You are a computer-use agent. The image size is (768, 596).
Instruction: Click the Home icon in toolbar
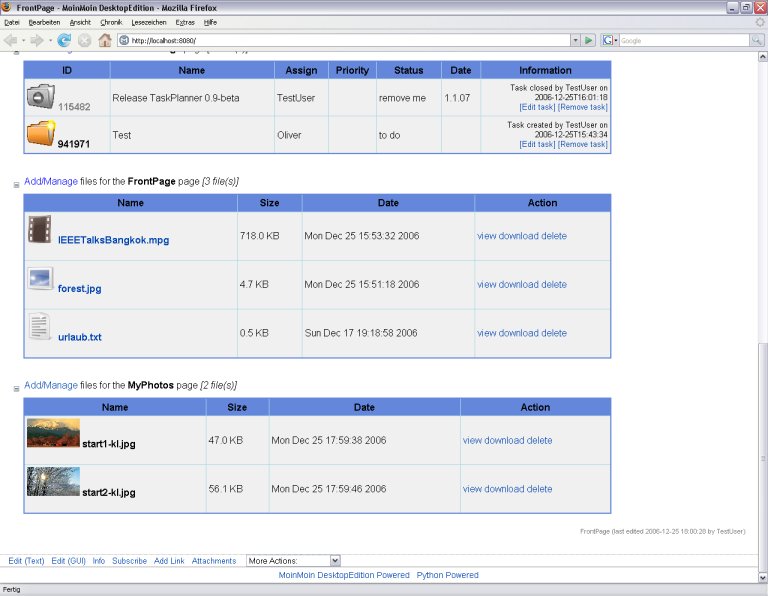point(104,40)
